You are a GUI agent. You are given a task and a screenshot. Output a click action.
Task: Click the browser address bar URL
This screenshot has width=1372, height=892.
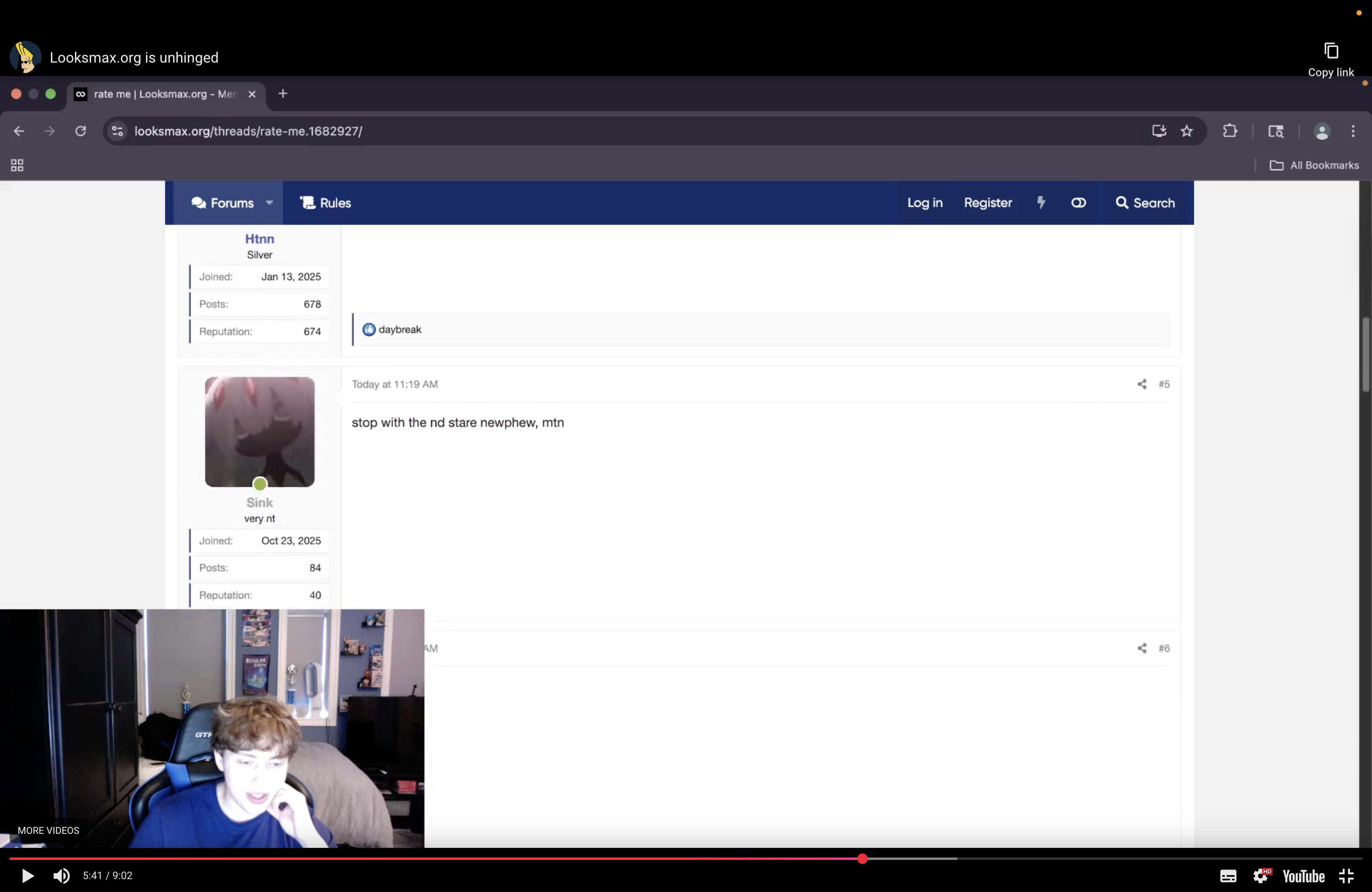click(x=248, y=132)
